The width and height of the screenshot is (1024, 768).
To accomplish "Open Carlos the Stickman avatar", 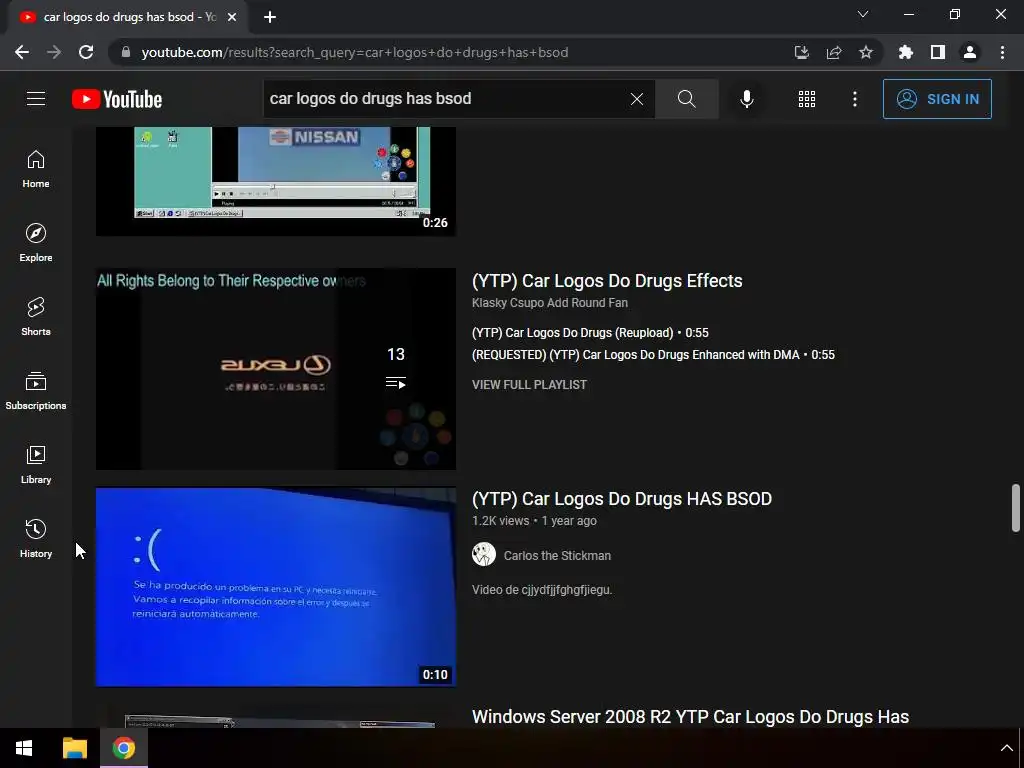I will [483, 554].
